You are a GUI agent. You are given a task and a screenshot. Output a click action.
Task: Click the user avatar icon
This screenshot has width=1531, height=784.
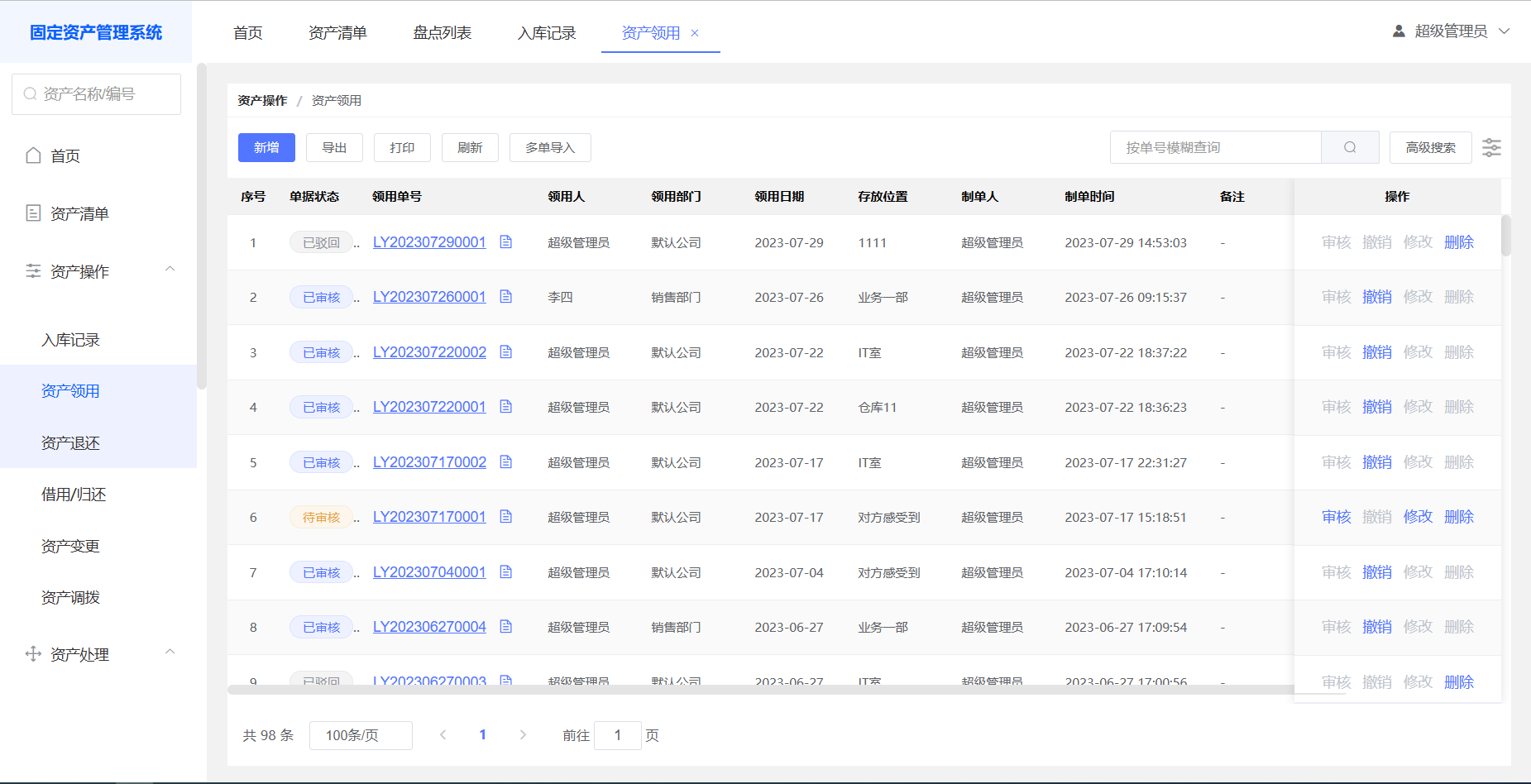1399,31
